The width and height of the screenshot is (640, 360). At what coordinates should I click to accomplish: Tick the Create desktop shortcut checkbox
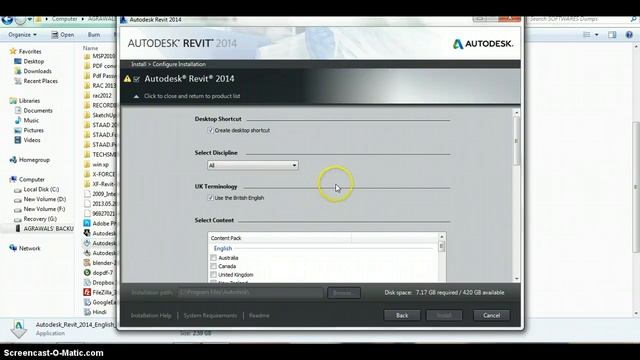(211, 130)
